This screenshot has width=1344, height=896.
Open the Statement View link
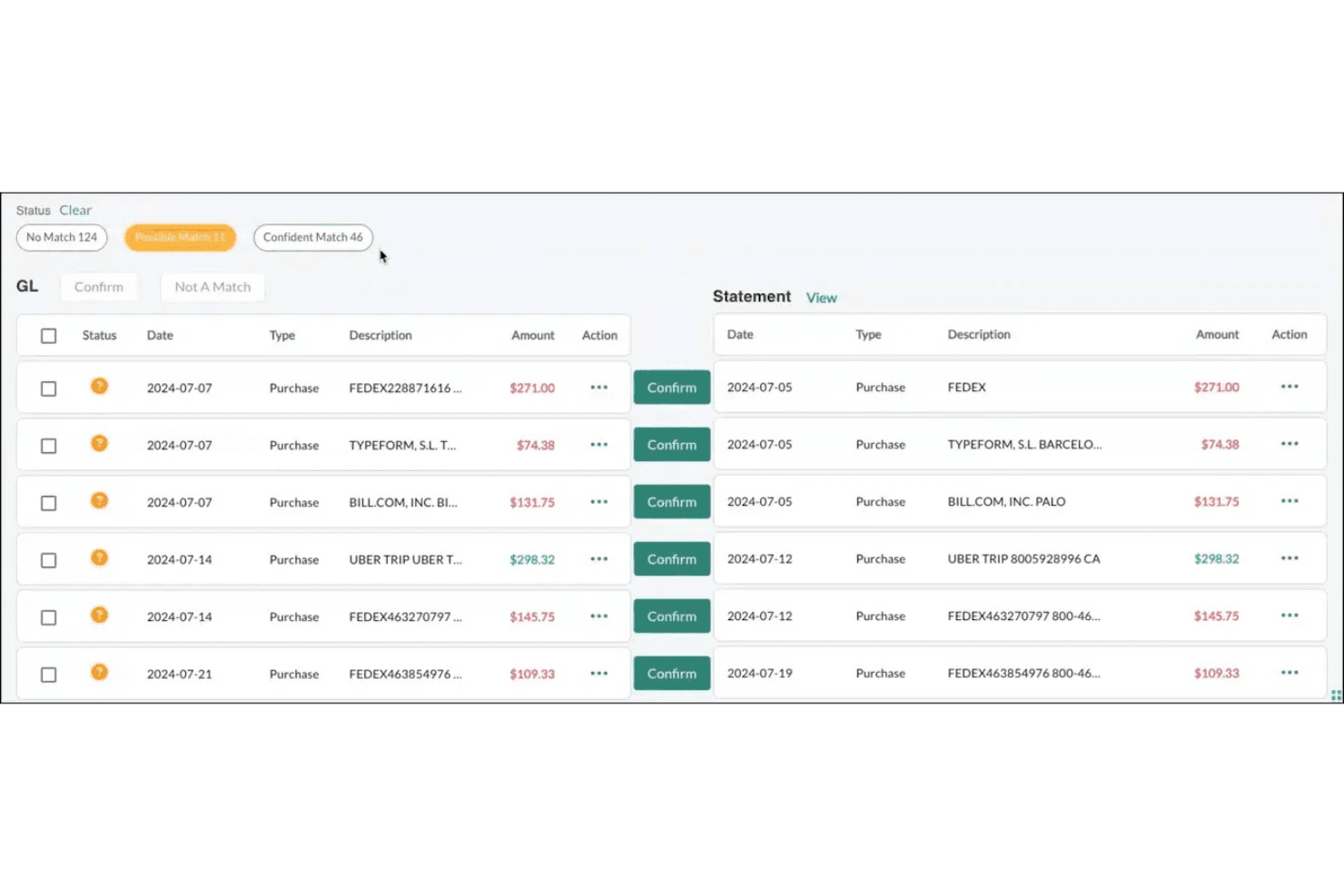[x=822, y=298]
